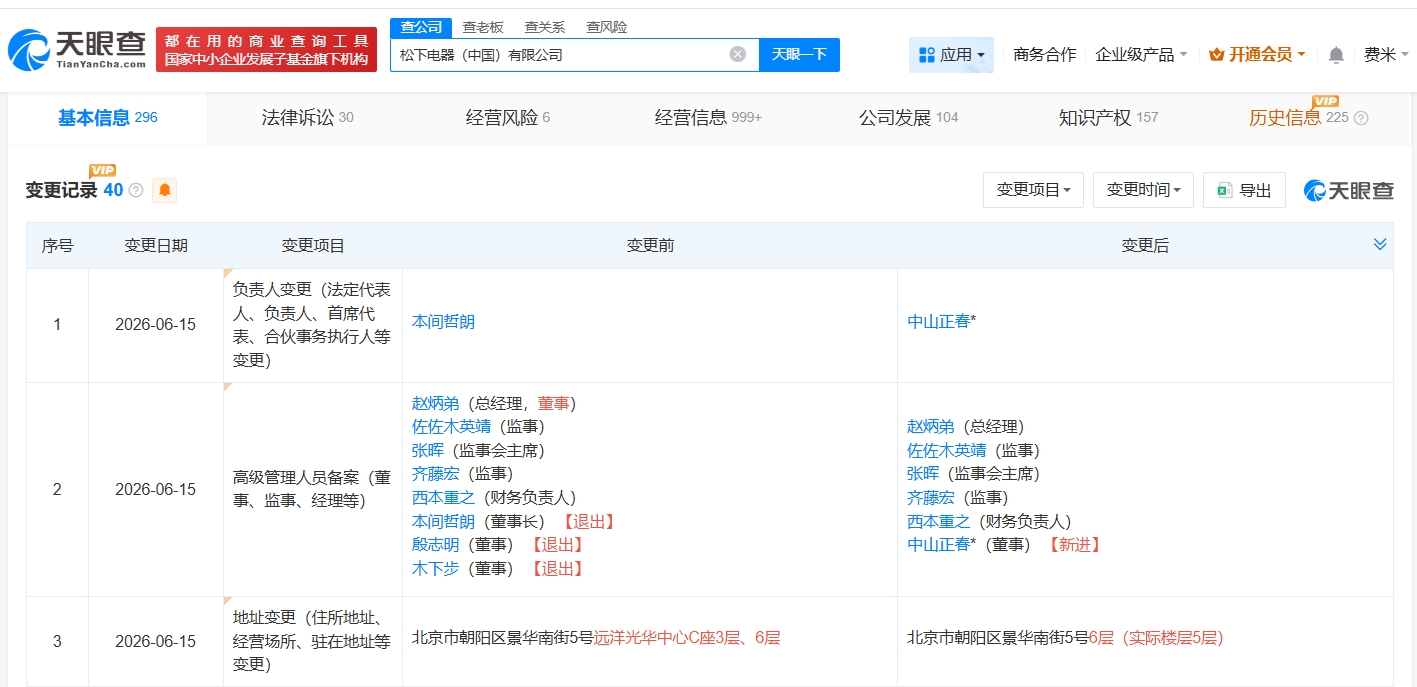Screen dimensions: 1417x687
Task: Select the 经营风险 tab
Action: (x=508, y=118)
